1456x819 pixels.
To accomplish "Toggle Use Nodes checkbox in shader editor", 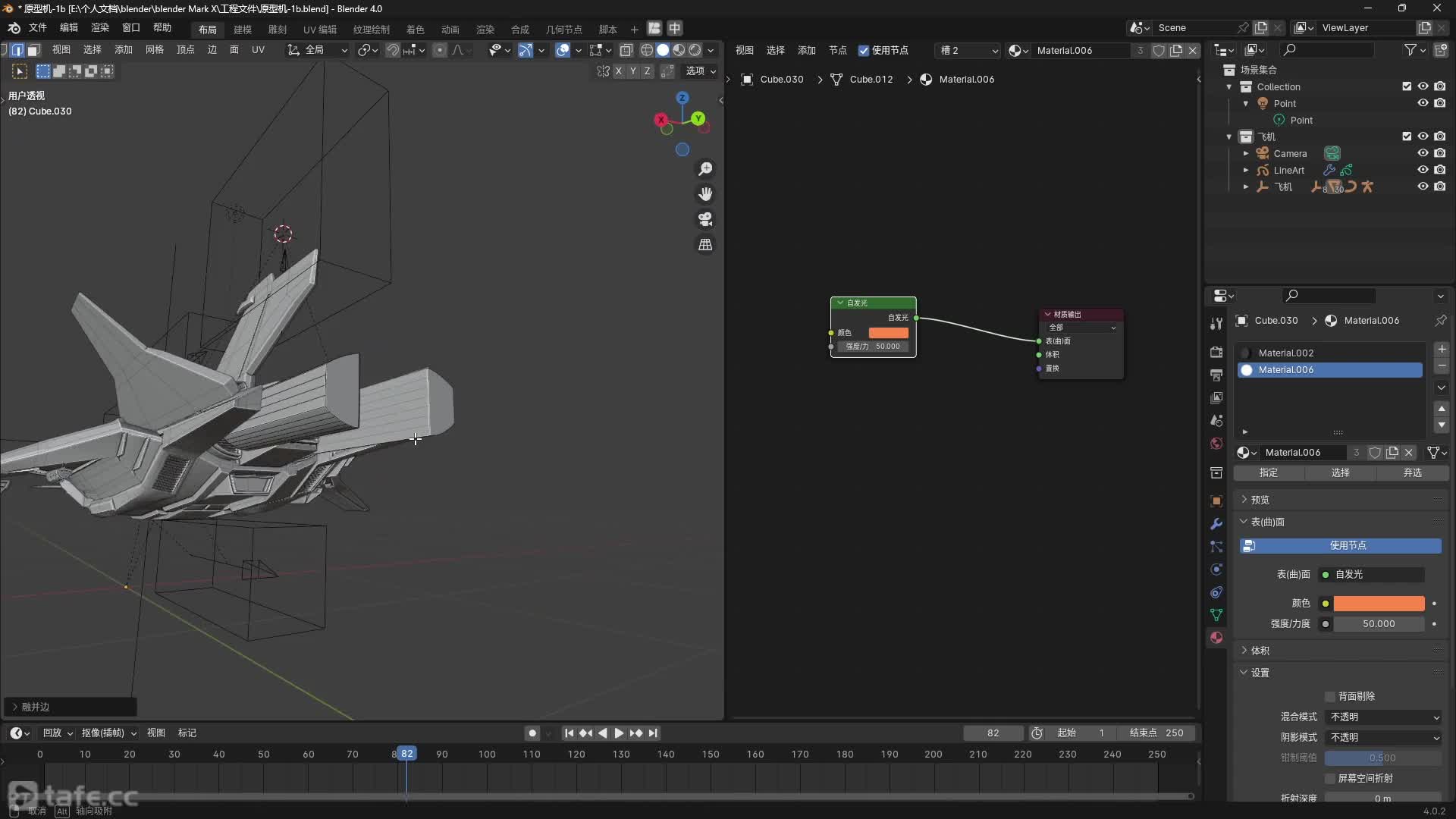I will (x=864, y=51).
